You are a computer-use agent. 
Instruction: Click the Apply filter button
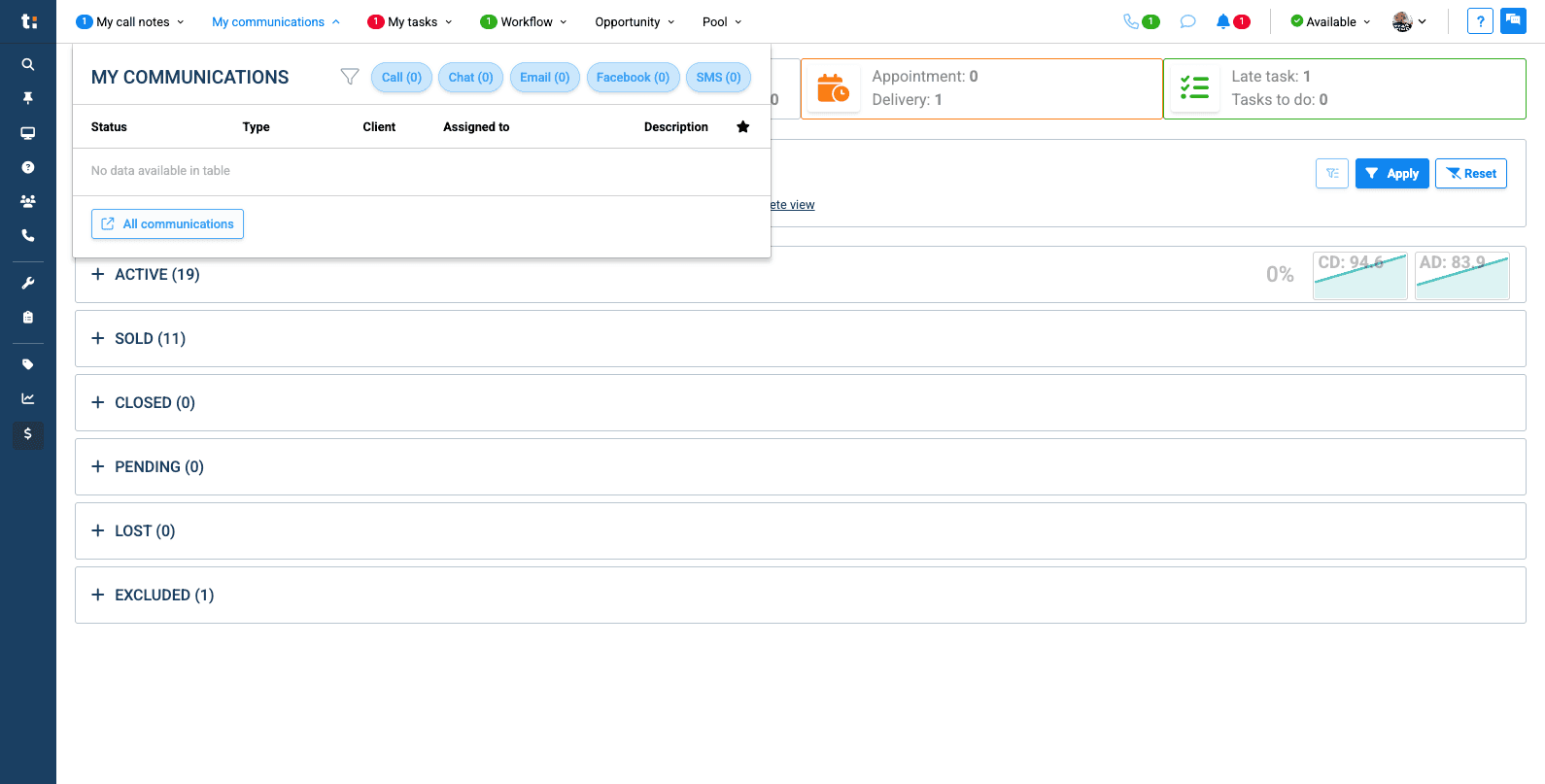[1391, 173]
